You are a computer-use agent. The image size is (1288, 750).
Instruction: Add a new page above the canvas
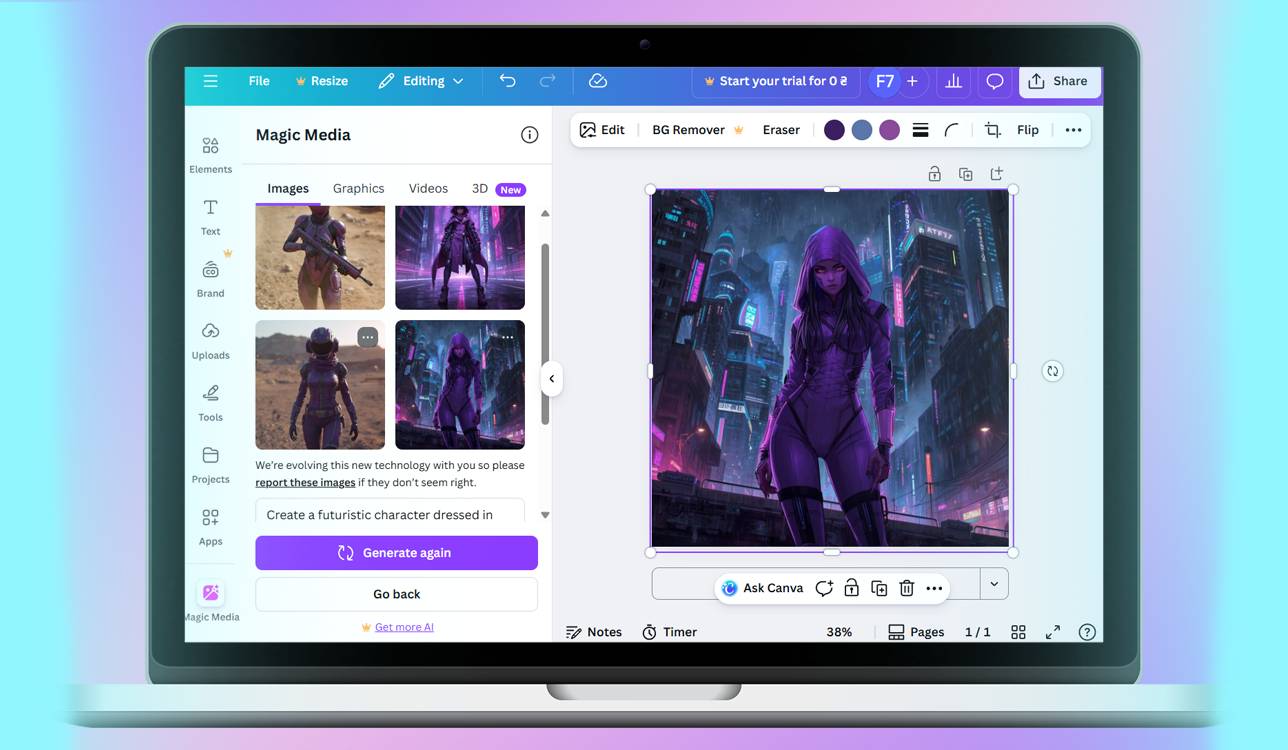996,174
